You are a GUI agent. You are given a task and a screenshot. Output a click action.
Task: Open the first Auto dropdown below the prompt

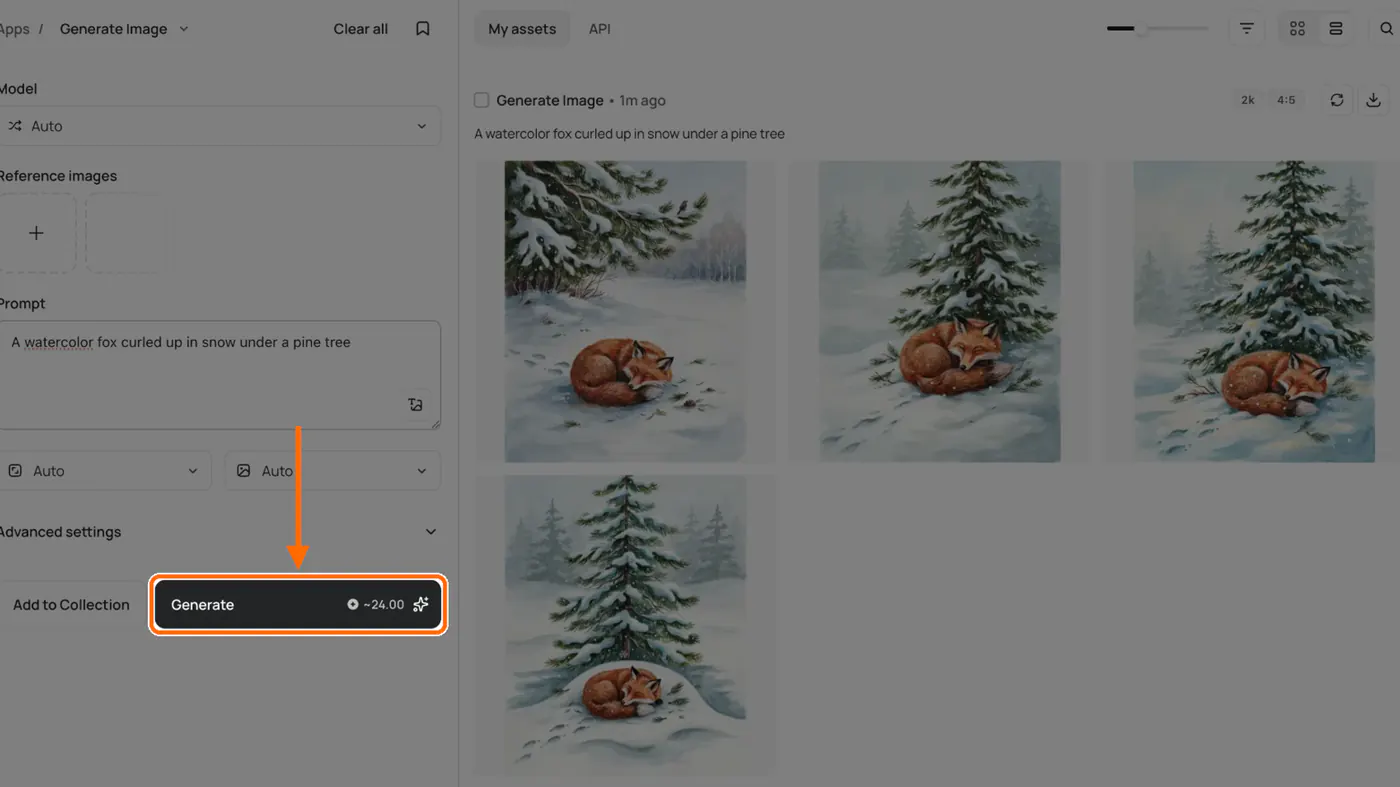pyautogui.click(x=105, y=471)
